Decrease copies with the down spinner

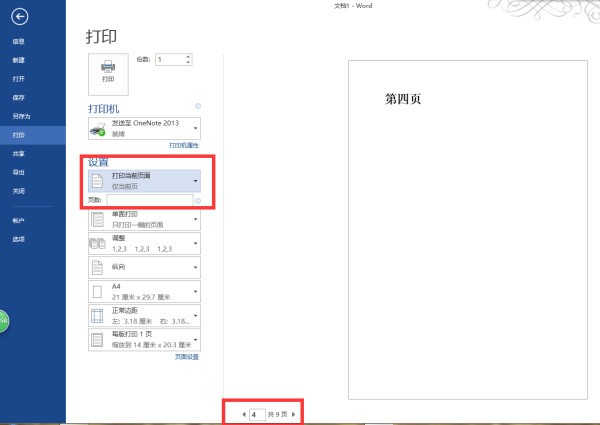[188, 62]
